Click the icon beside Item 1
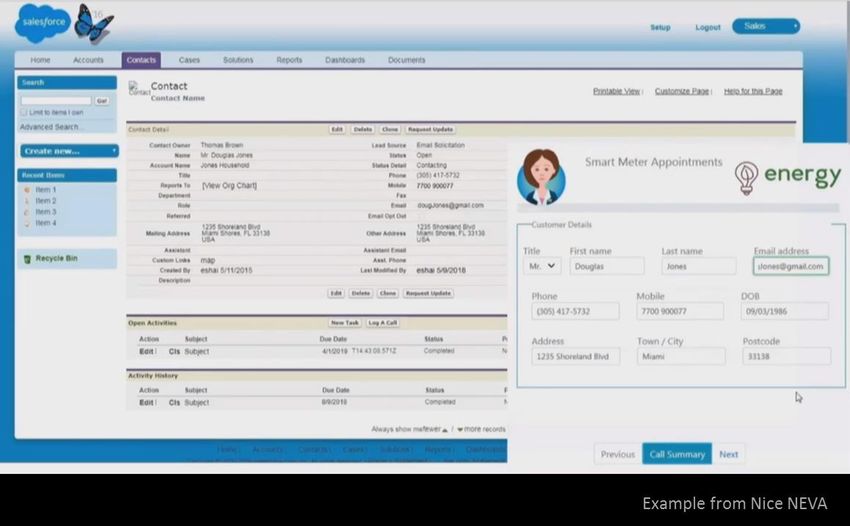The height and width of the screenshot is (526, 850). (27, 190)
